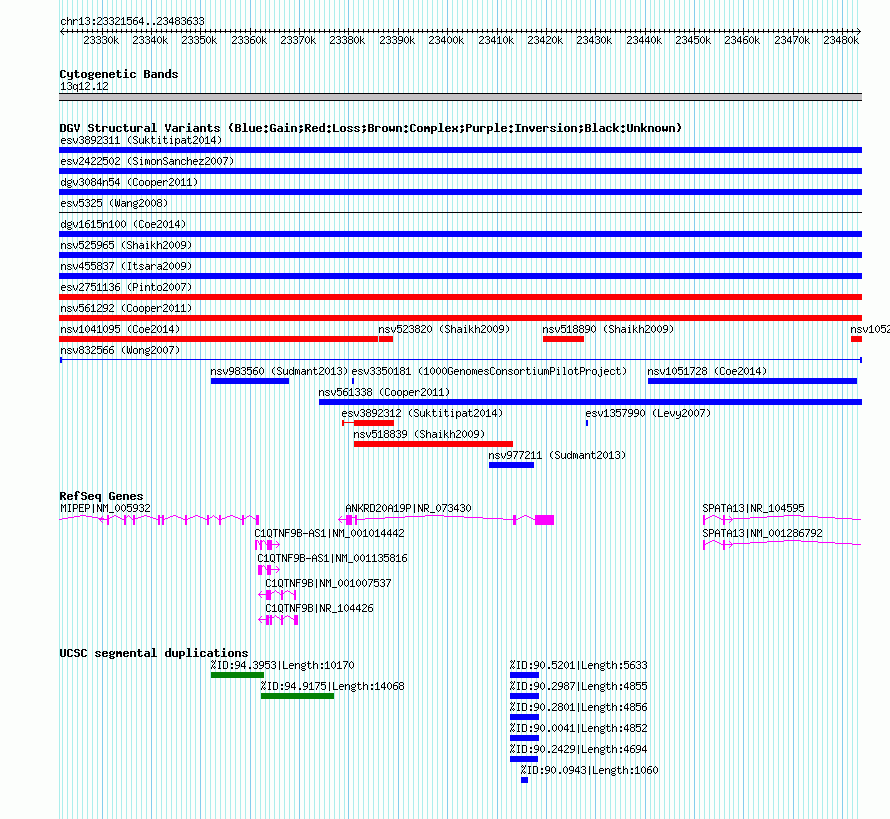Click the 23440k ruler tick label
The width and height of the screenshot is (890, 819).
[x=644, y=40]
